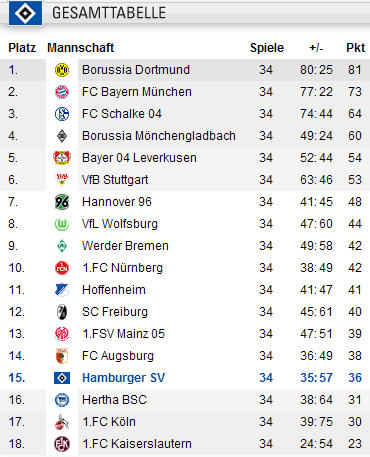370x457 pixels.
Task: Select the VfB Stuttgart team name
Action: tap(115, 180)
